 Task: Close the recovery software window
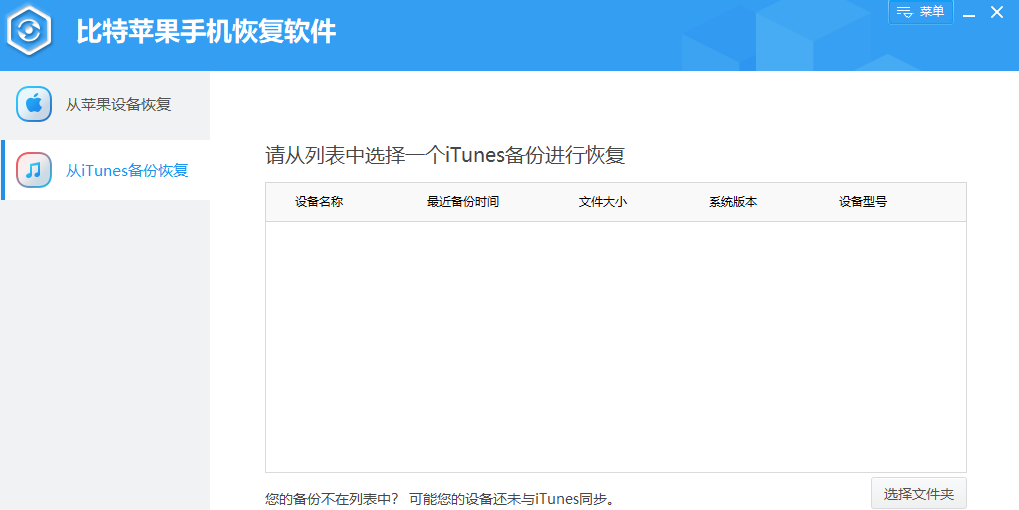(x=996, y=12)
